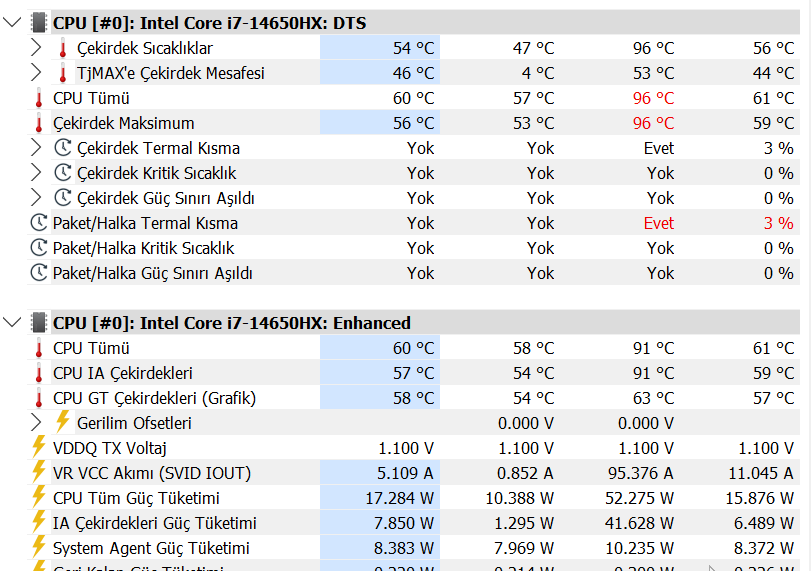The width and height of the screenshot is (811, 571).
Task: Click the 8.383 W System Agent current value
Action: [x=403, y=548]
